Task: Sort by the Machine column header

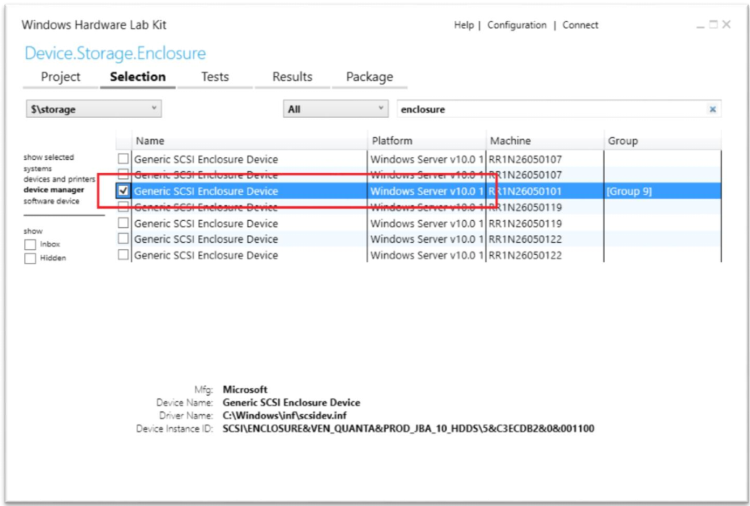Action: [x=545, y=141]
